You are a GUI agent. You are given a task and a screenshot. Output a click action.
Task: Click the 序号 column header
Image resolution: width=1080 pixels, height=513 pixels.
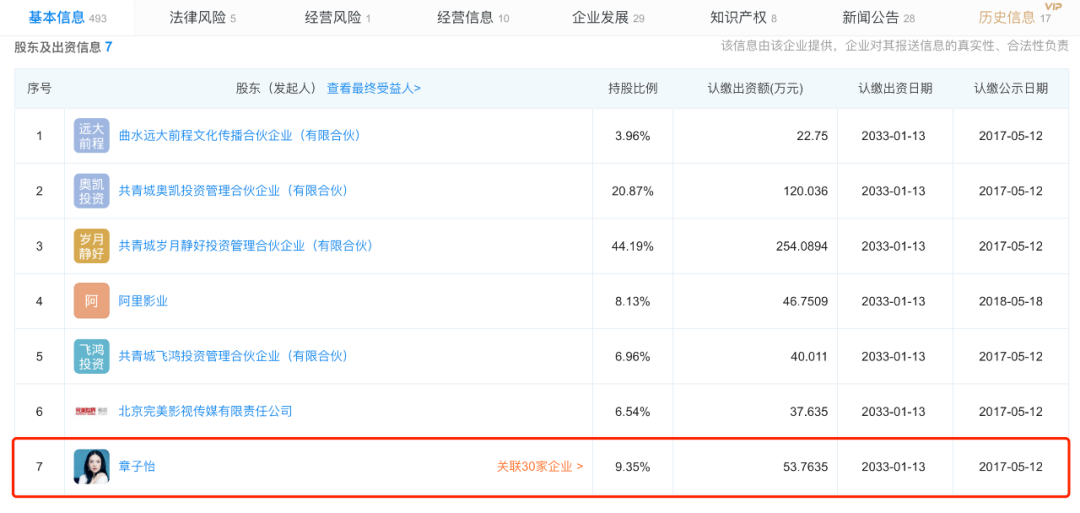(39, 88)
